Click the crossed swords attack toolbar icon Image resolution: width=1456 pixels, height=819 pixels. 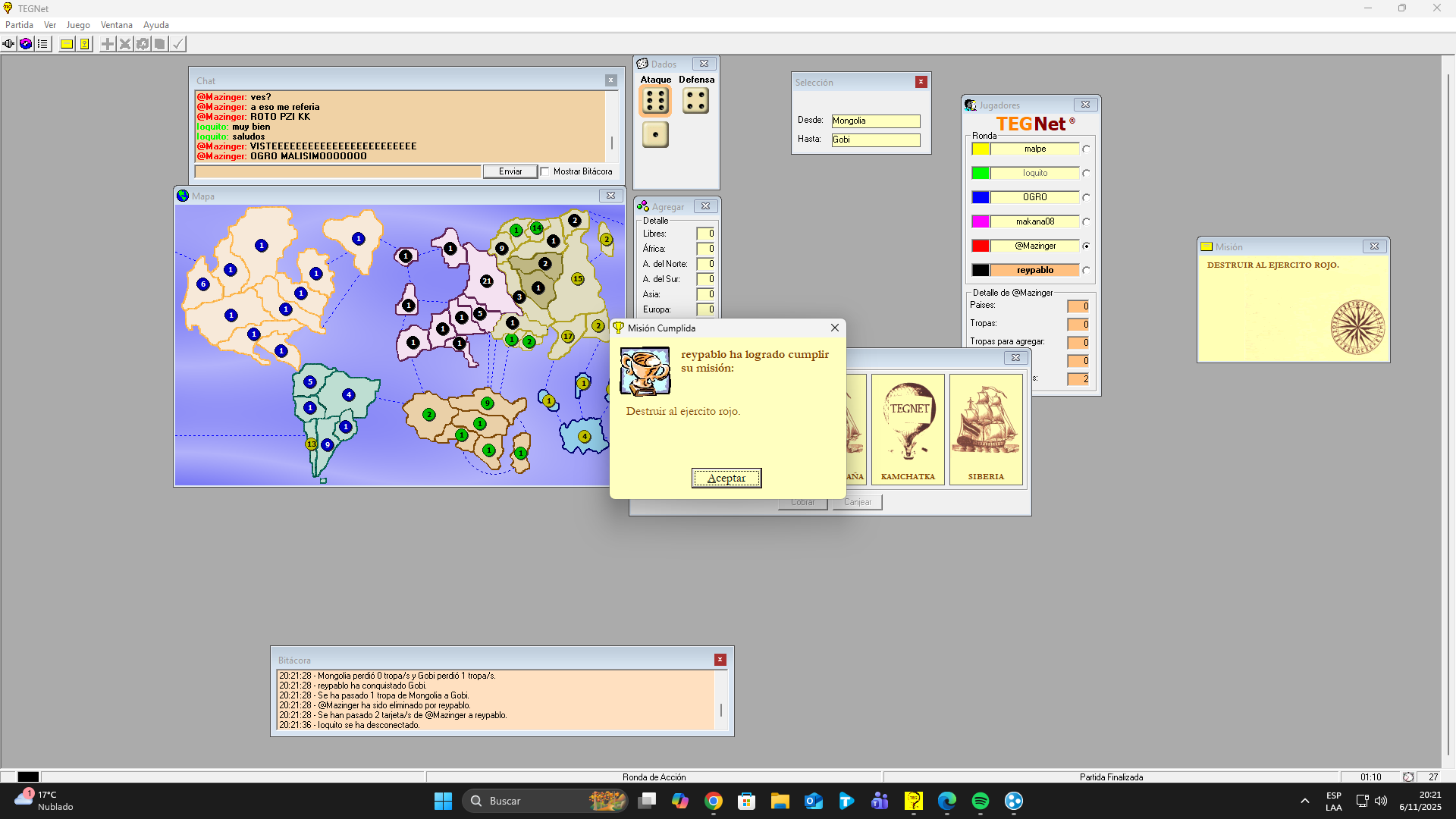(125, 44)
